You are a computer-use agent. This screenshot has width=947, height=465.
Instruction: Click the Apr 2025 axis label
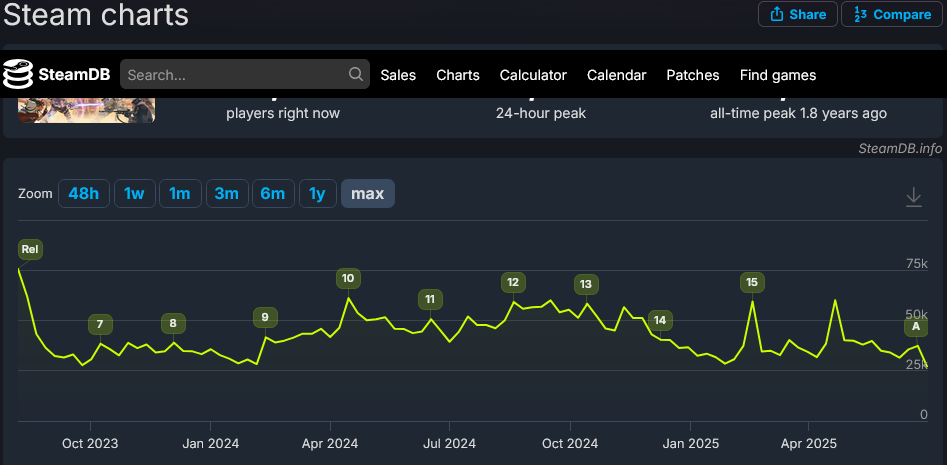click(809, 444)
